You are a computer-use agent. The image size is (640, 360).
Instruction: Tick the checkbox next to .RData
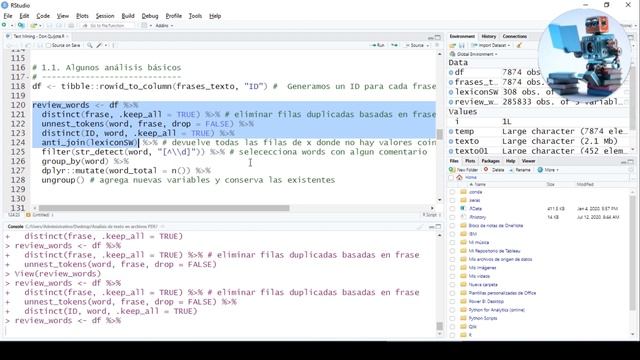pos(452,209)
